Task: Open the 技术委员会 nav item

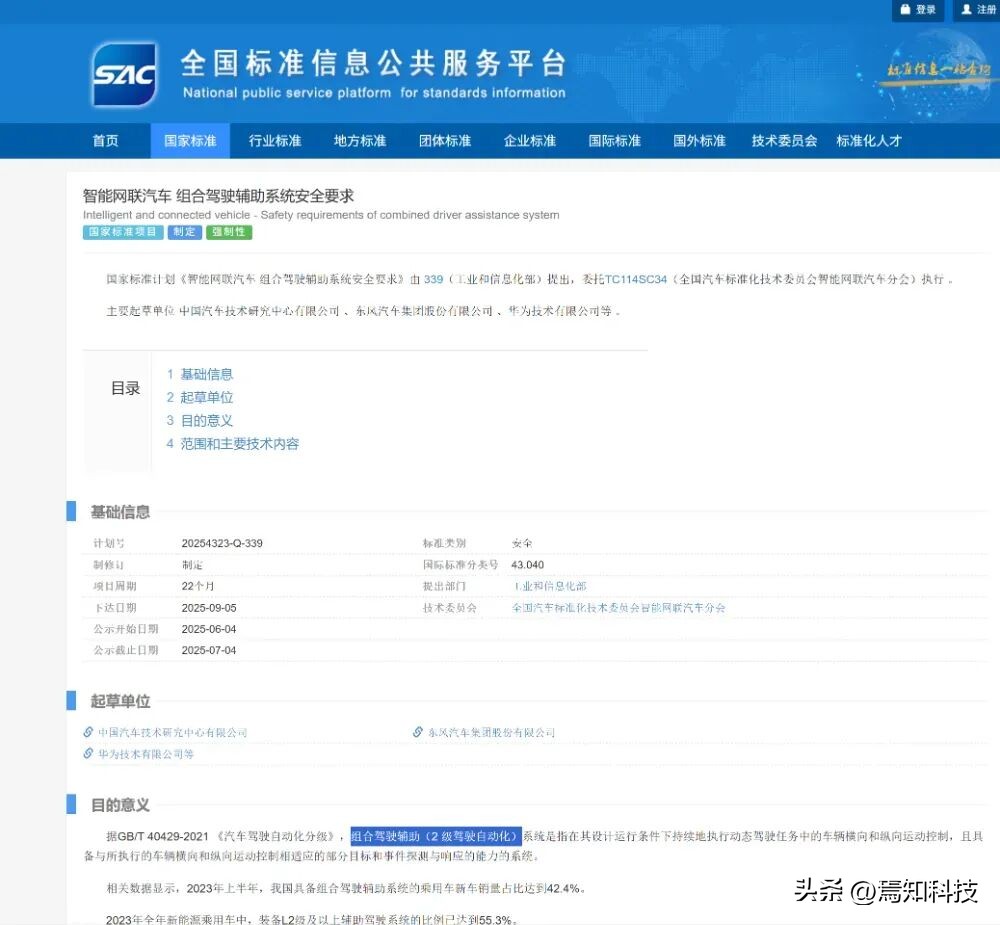Action: click(784, 140)
